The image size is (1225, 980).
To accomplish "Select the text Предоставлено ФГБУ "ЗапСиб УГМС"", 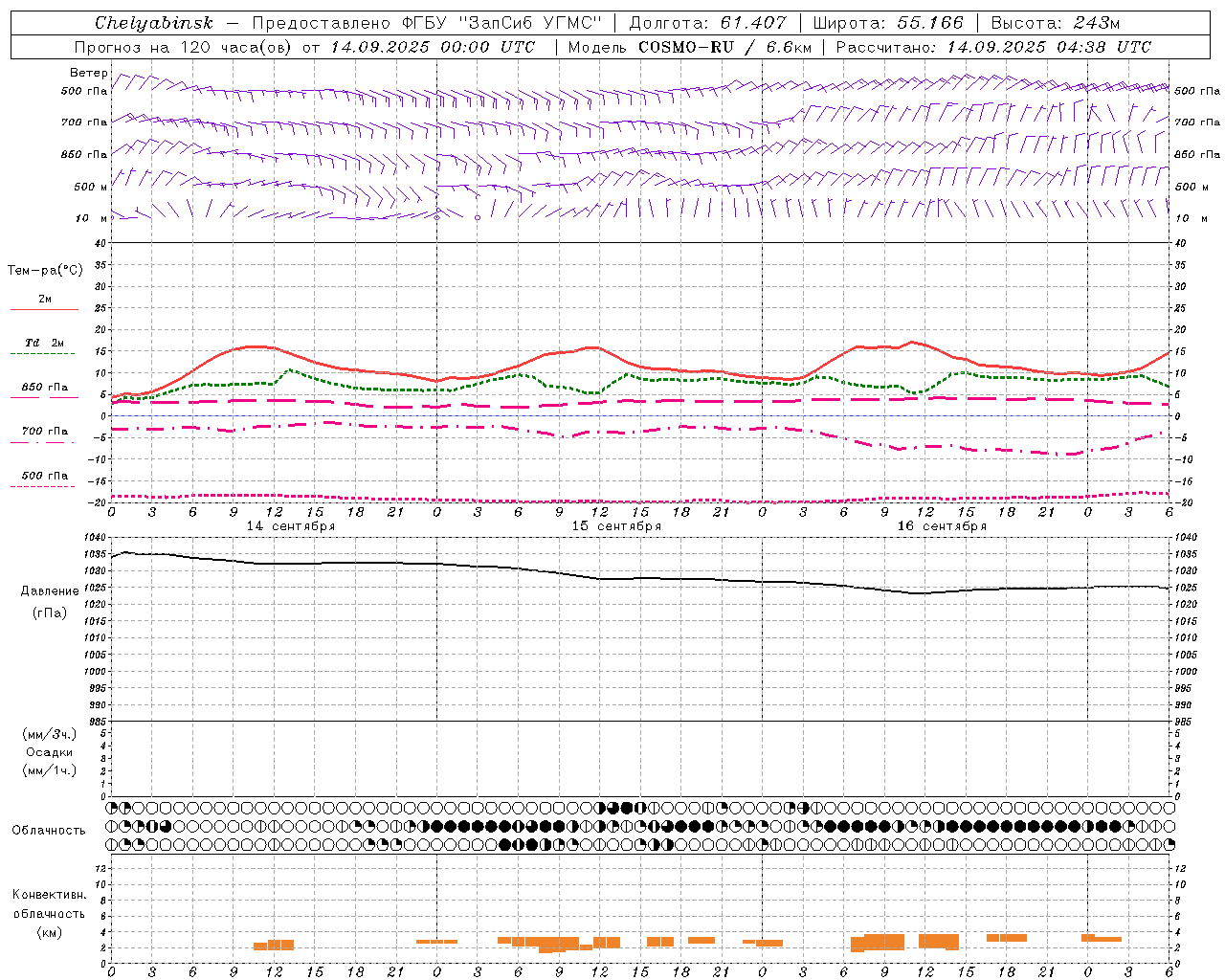I will (427, 23).
